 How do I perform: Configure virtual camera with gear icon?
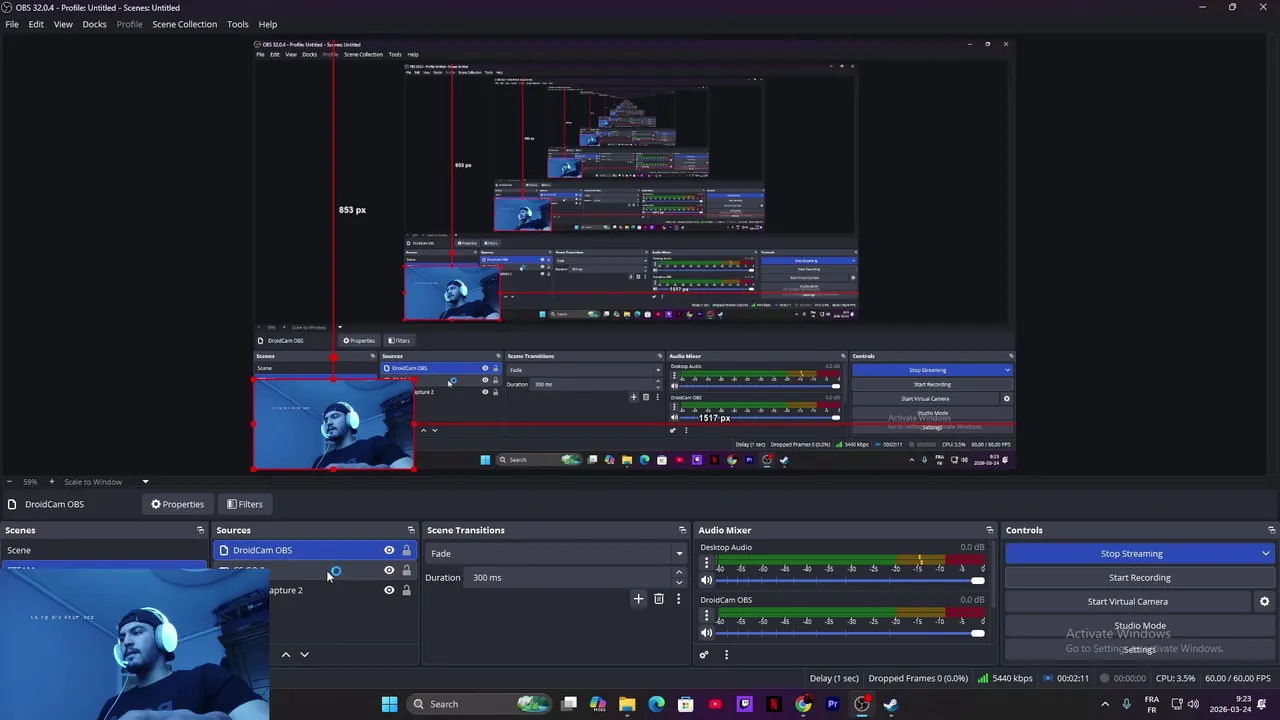(x=1264, y=602)
